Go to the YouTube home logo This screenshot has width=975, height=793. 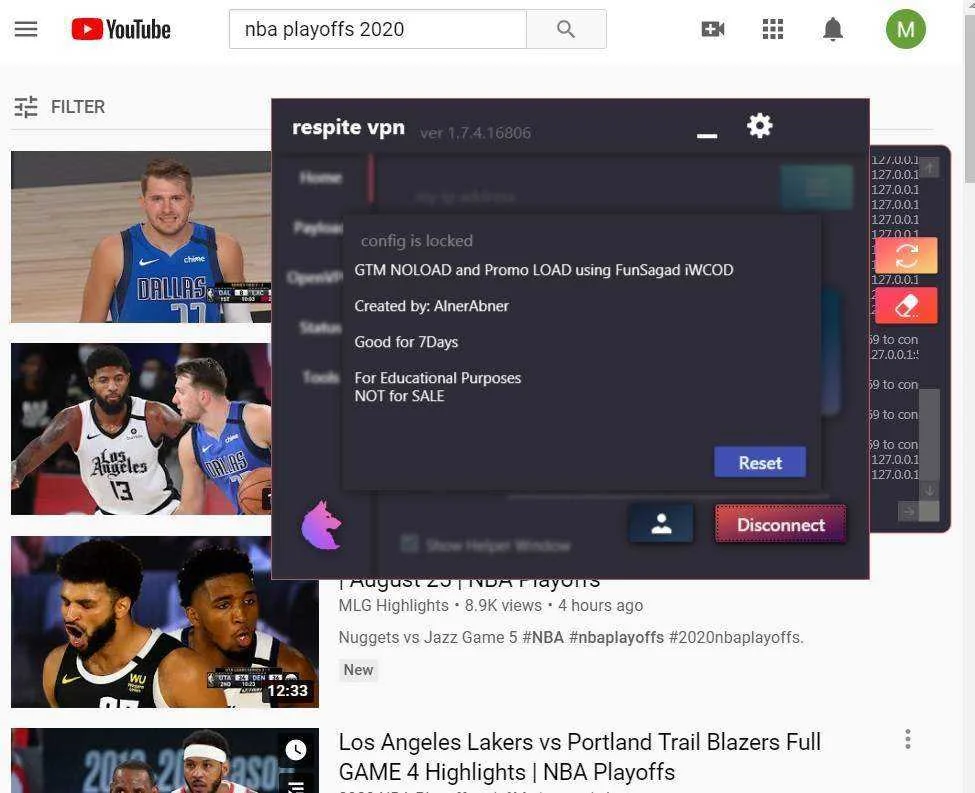pyautogui.click(x=121, y=29)
